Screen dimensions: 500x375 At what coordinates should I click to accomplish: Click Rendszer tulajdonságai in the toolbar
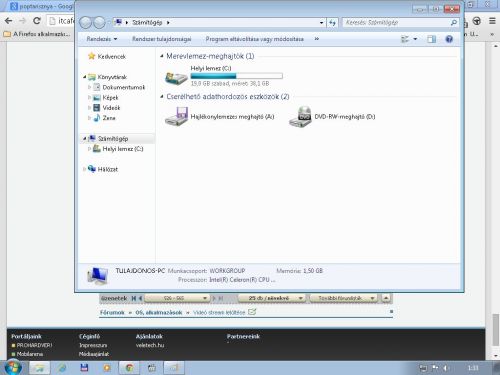(x=162, y=39)
